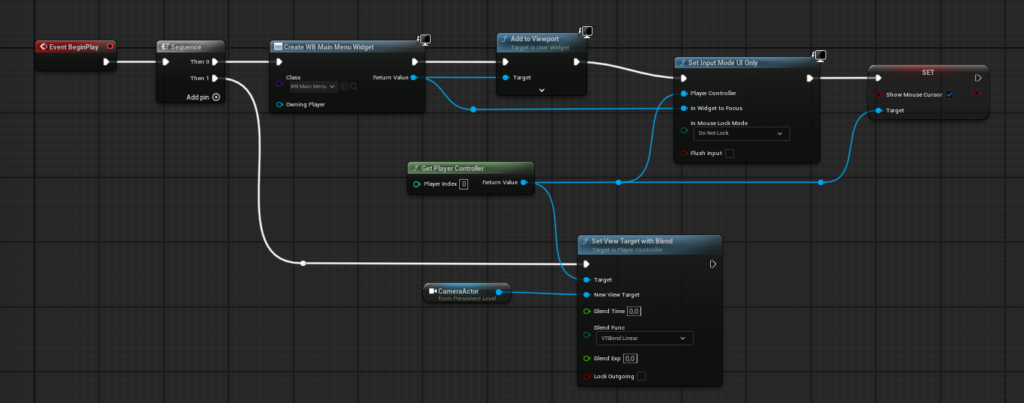Viewport: 1024px width, 403px height.
Task: Click the camera icon on the CameraActor node
Action: coord(432,292)
